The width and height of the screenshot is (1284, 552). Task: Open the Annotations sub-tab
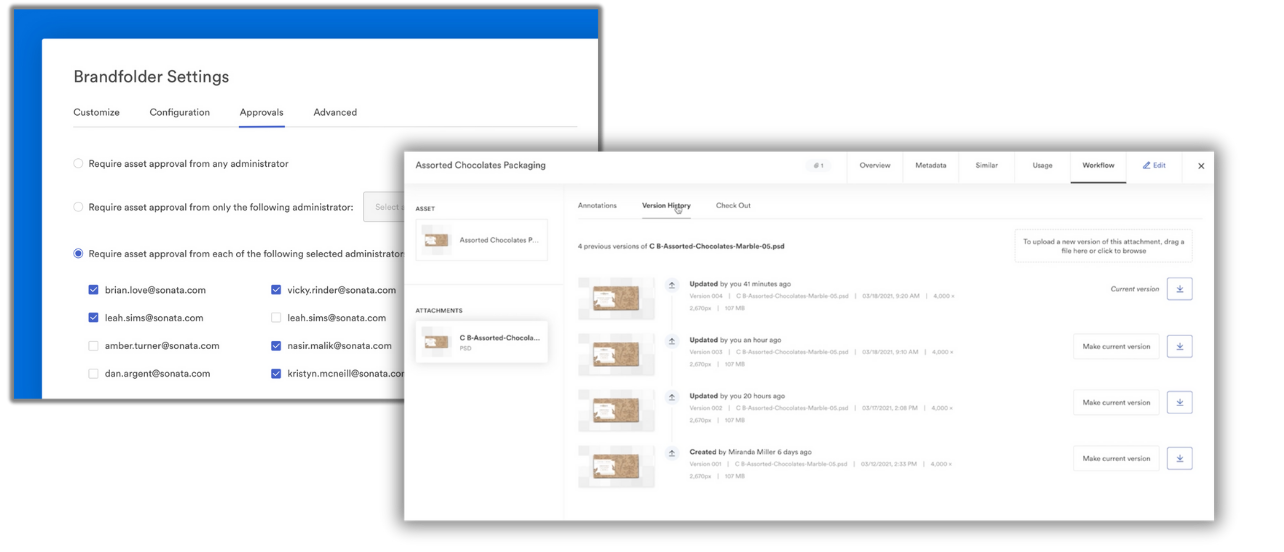[x=597, y=205]
